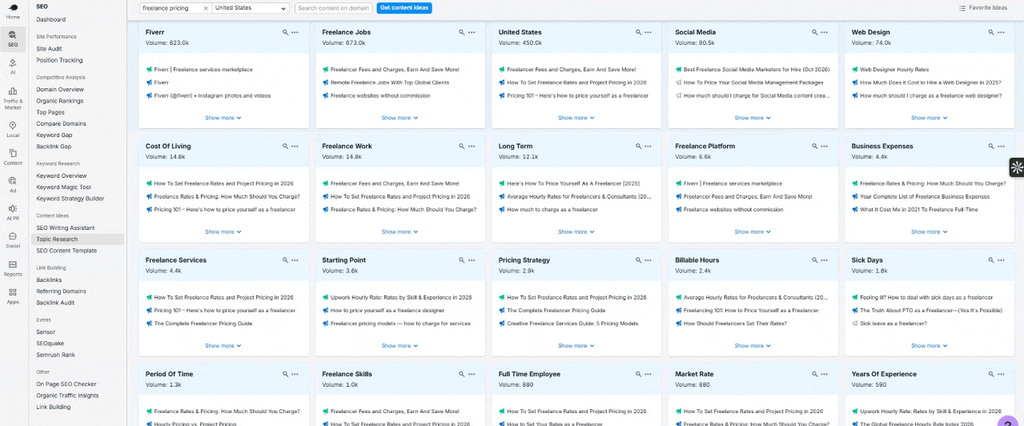Open Web Designer Hourly Rates headline
The image size is (1024, 426).
click(x=894, y=69)
